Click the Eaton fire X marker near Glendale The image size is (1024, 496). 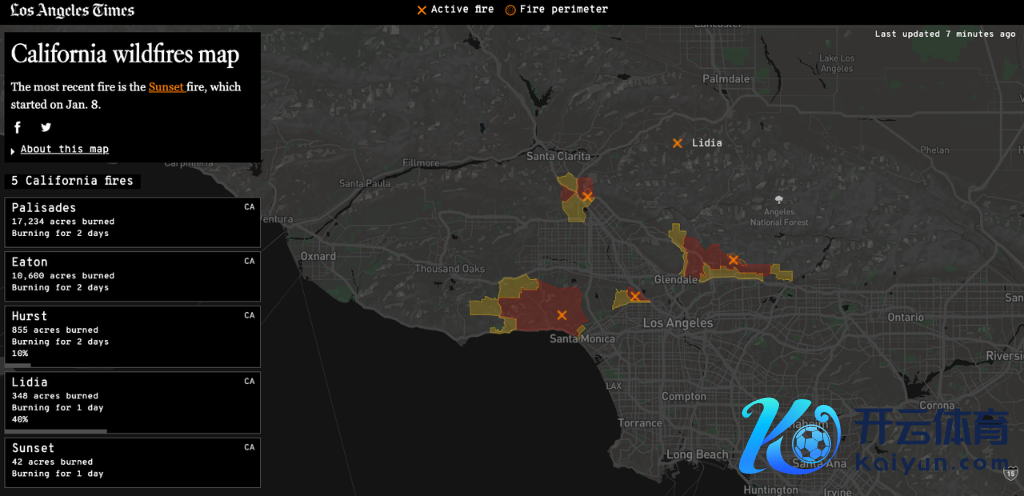(733, 260)
